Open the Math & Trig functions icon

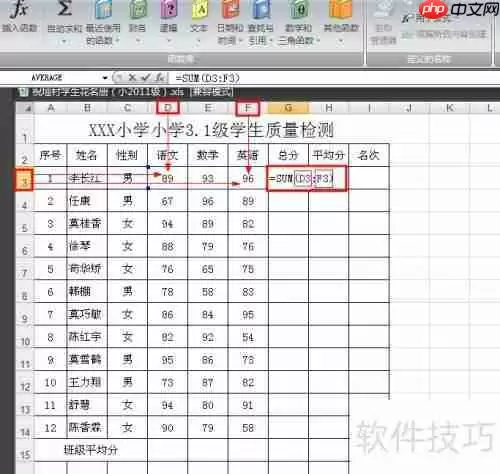[x=299, y=9]
